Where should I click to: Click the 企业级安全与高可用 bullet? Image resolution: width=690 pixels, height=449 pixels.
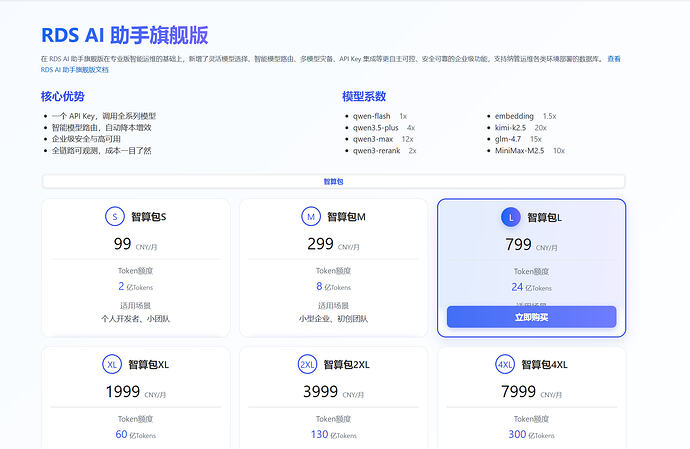tap(86, 139)
